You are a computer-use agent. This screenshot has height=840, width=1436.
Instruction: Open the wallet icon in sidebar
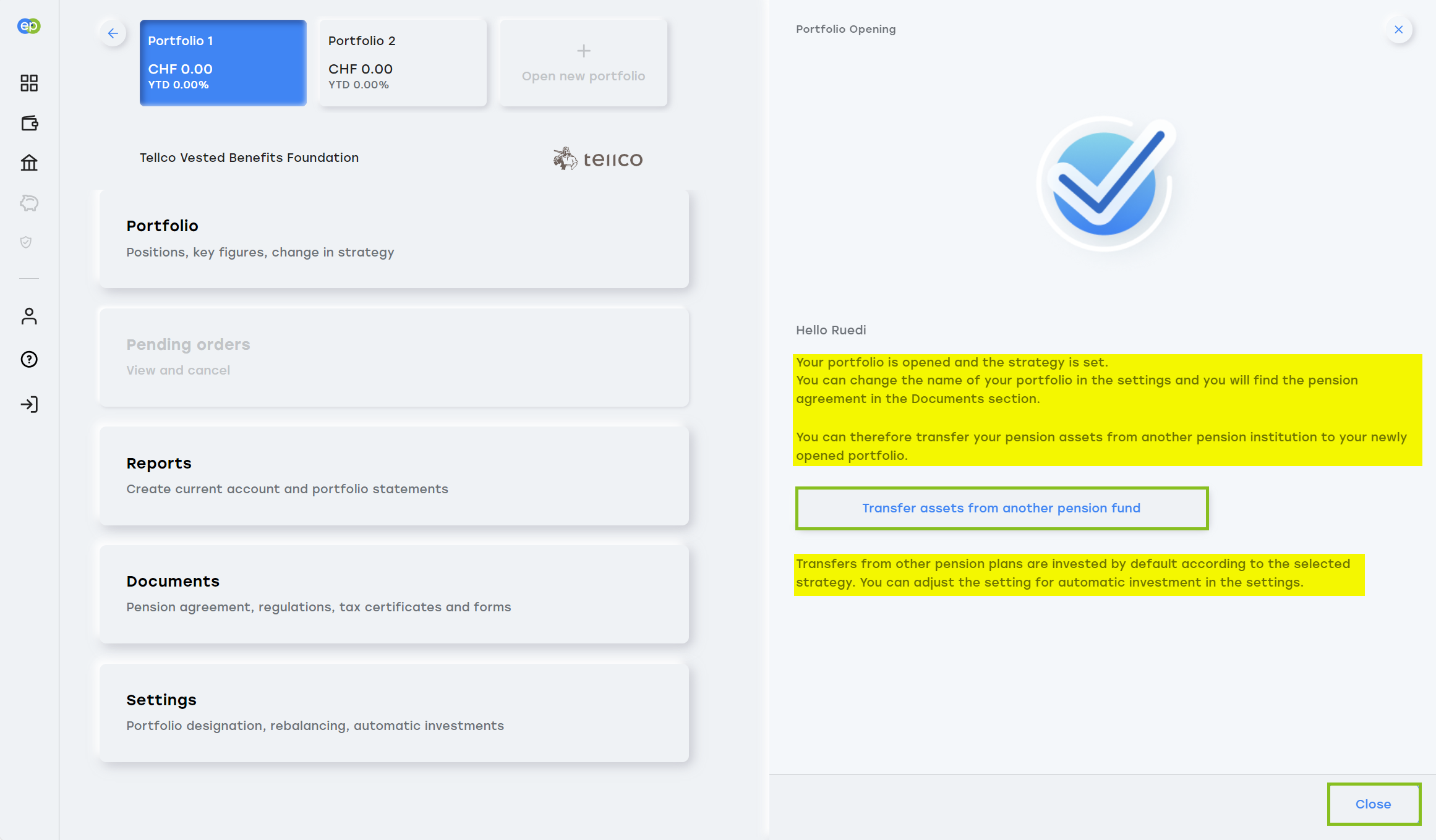click(x=29, y=123)
